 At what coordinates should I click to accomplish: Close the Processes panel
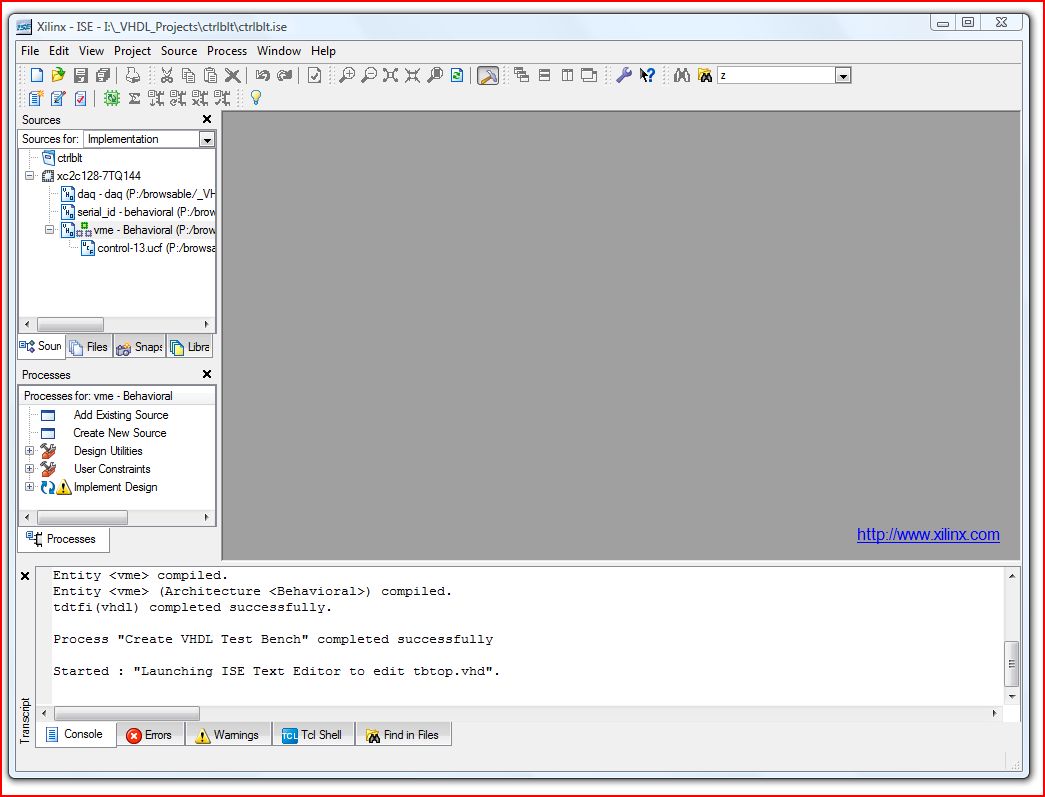pyautogui.click(x=207, y=375)
